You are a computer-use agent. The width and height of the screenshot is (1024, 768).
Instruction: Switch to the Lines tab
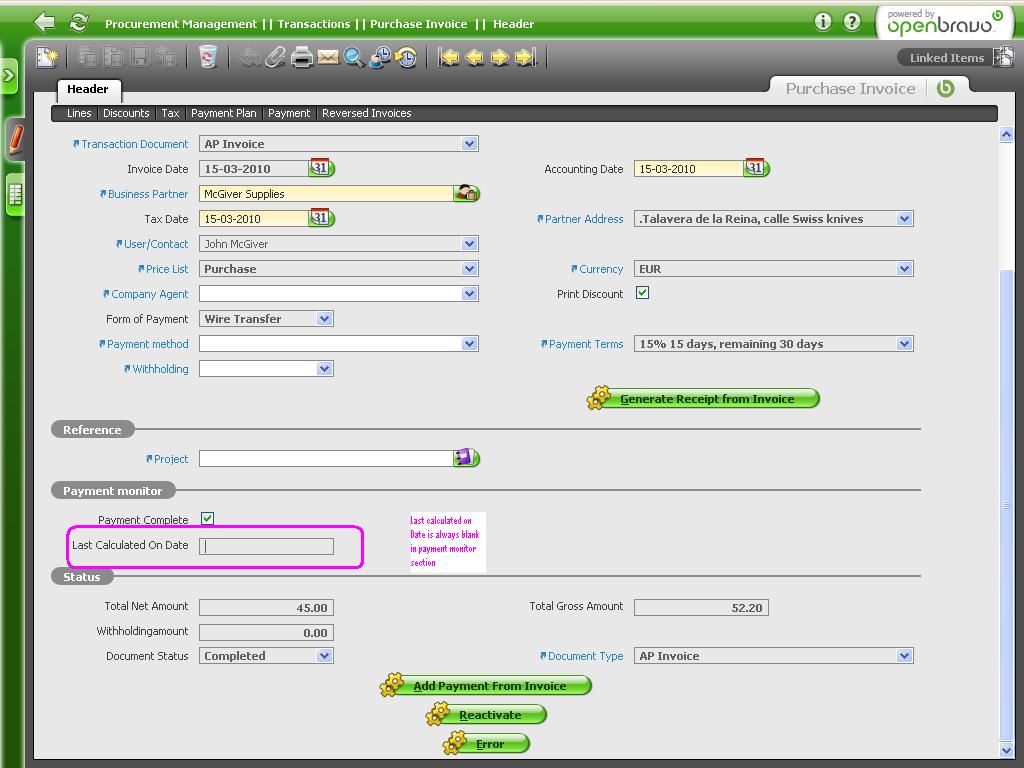(79, 113)
